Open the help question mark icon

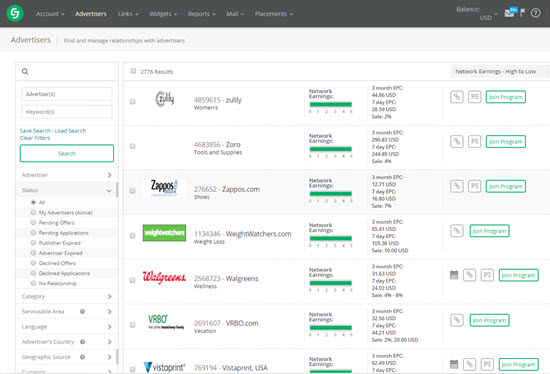535,13
